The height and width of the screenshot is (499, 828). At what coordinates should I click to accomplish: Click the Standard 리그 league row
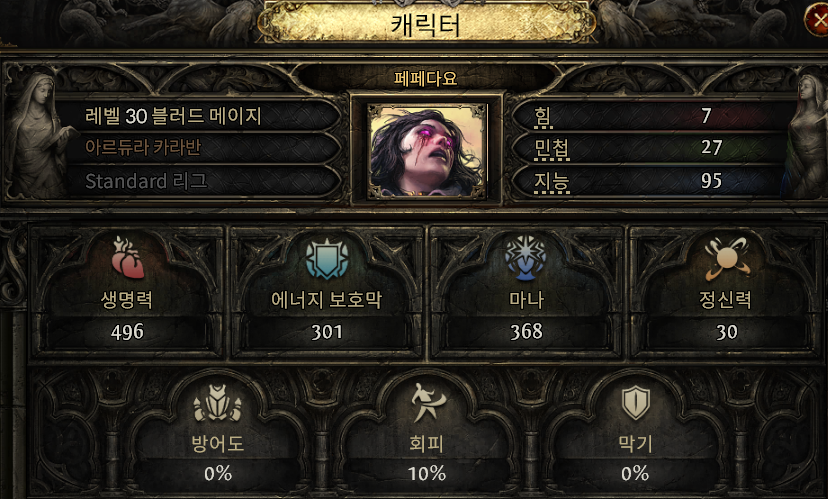click(x=198, y=181)
